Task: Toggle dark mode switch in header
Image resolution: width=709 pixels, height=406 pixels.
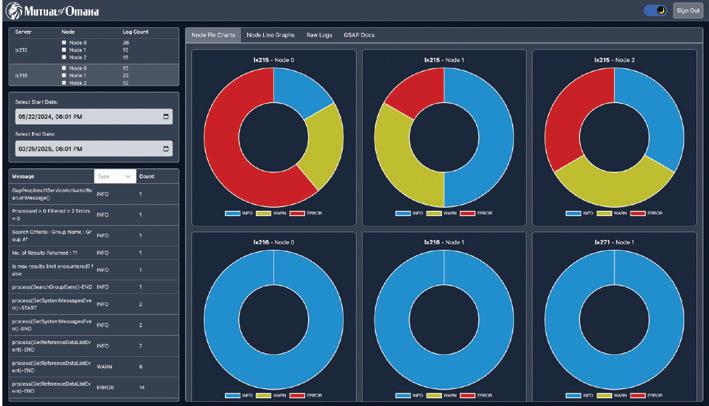Action: 655,10
